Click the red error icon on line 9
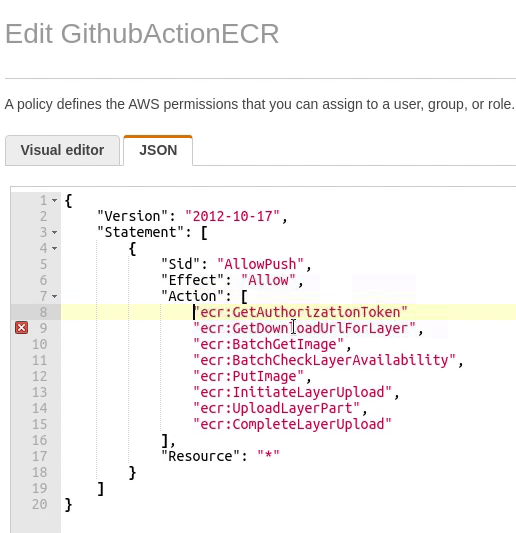The height and width of the screenshot is (533, 516). pos(21,328)
